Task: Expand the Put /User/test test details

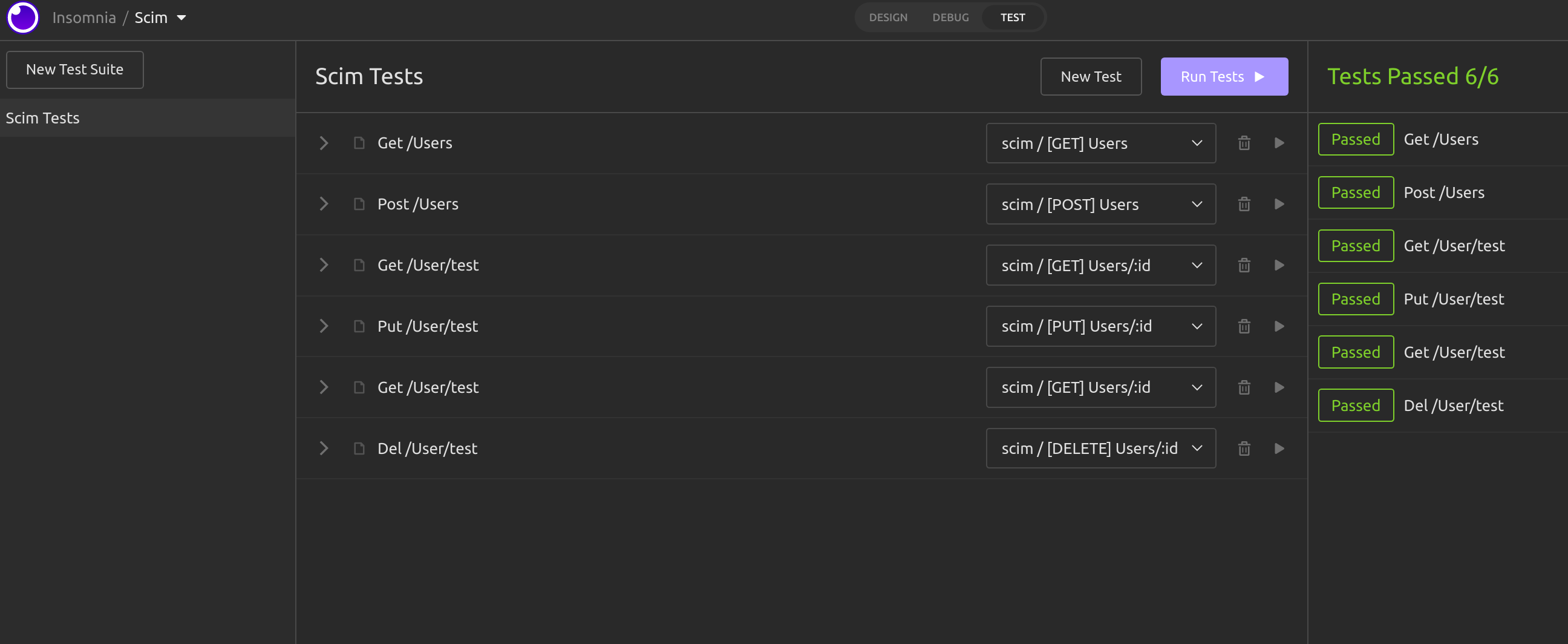Action: tap(324, 327)
